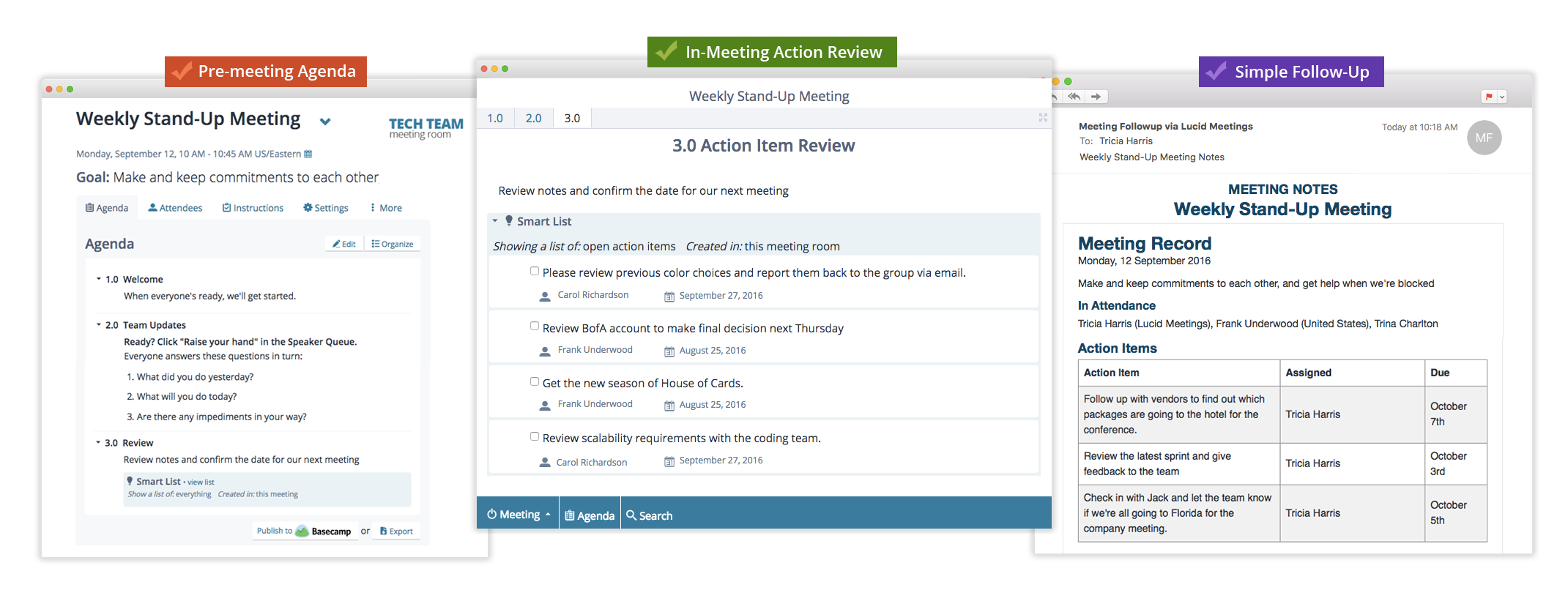Image resolution: width=1568 pixels, height=604 pixels.
Task: Click person icon for Carol Richardson color choices item
Action: coord(545,296)
